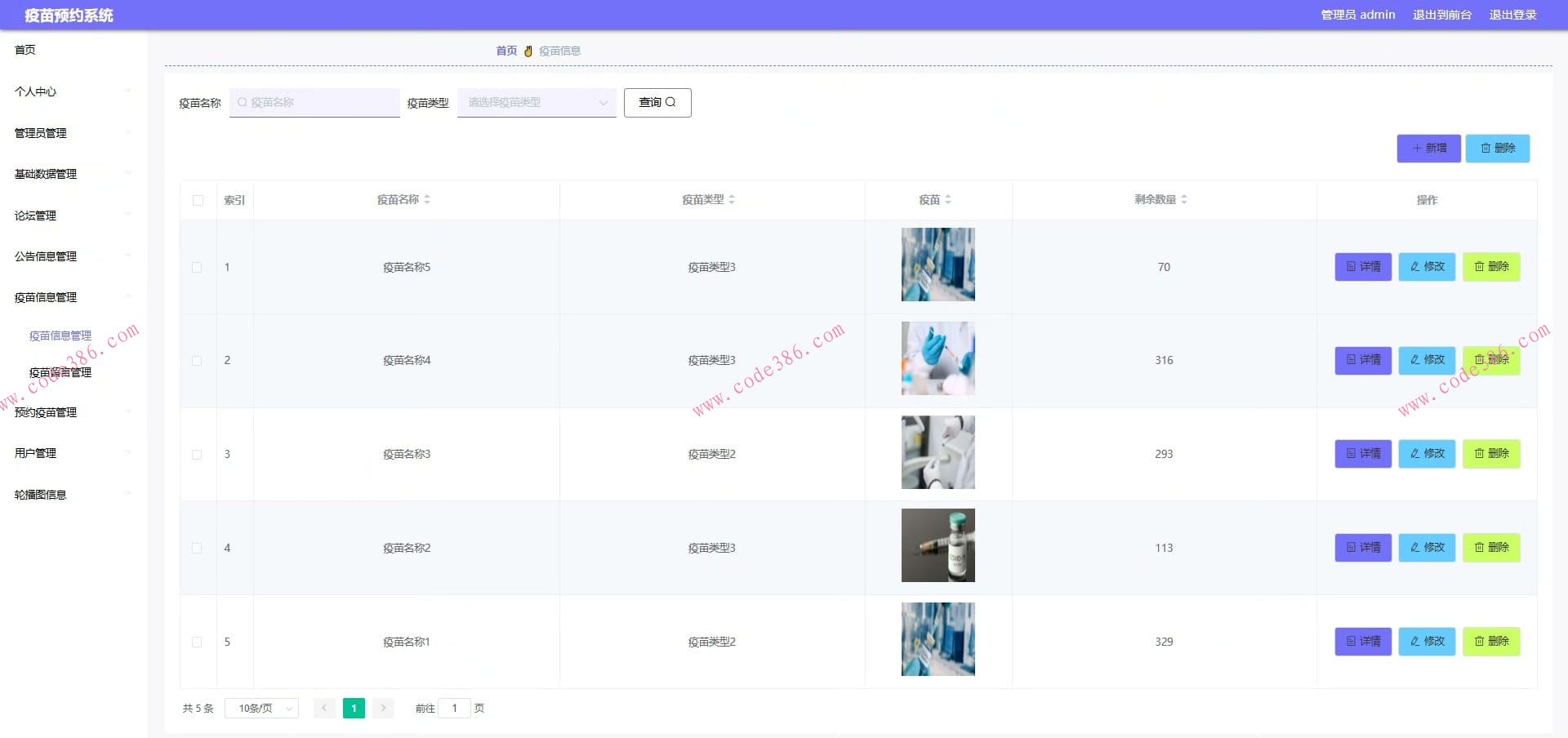The height and width of the screenshot is (738, 1568).
Task: Select the 疫苗信息管理 submenu item
Action: pos(60,336)
